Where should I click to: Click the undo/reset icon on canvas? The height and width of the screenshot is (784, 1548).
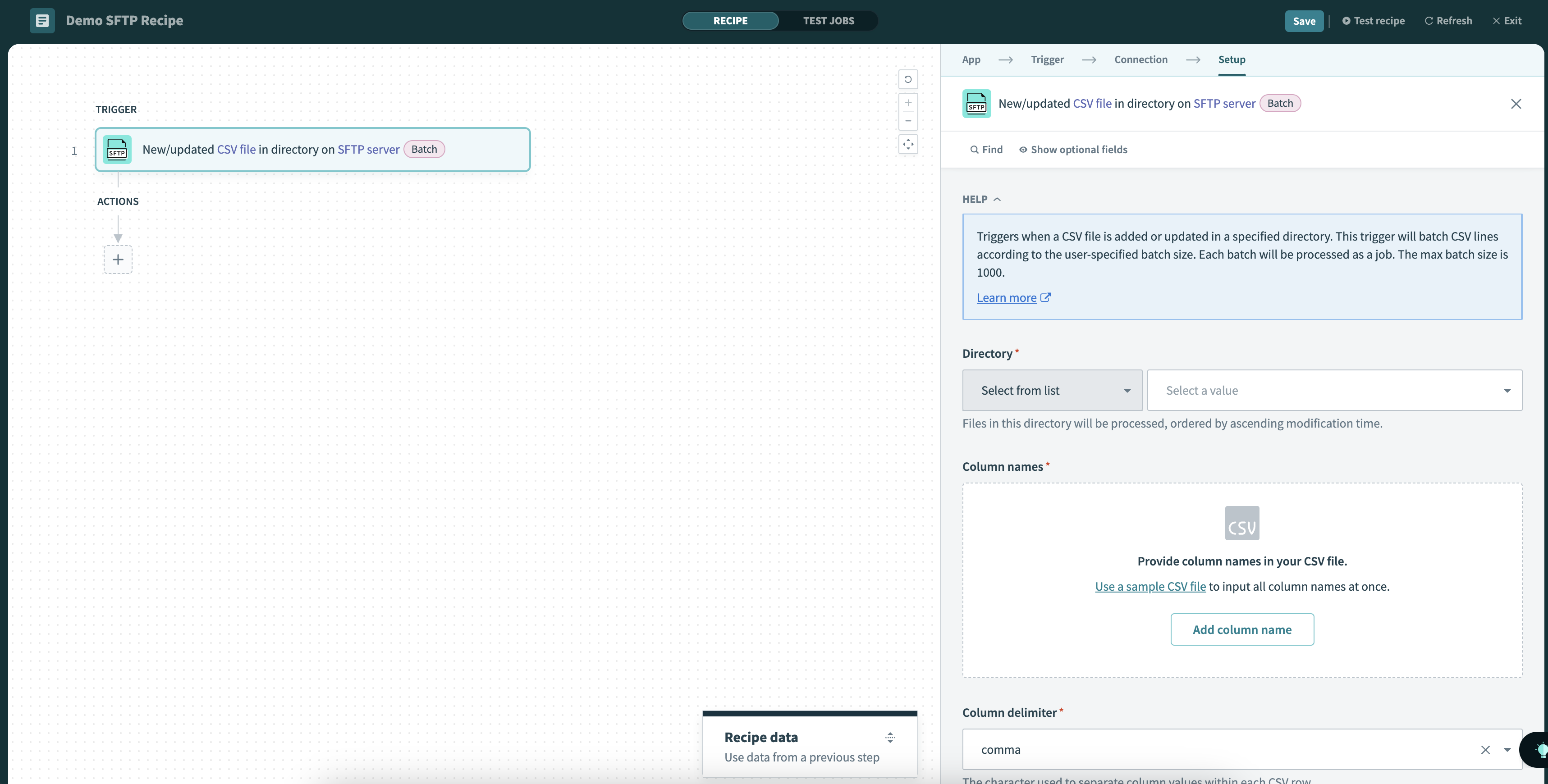(907, 79)
